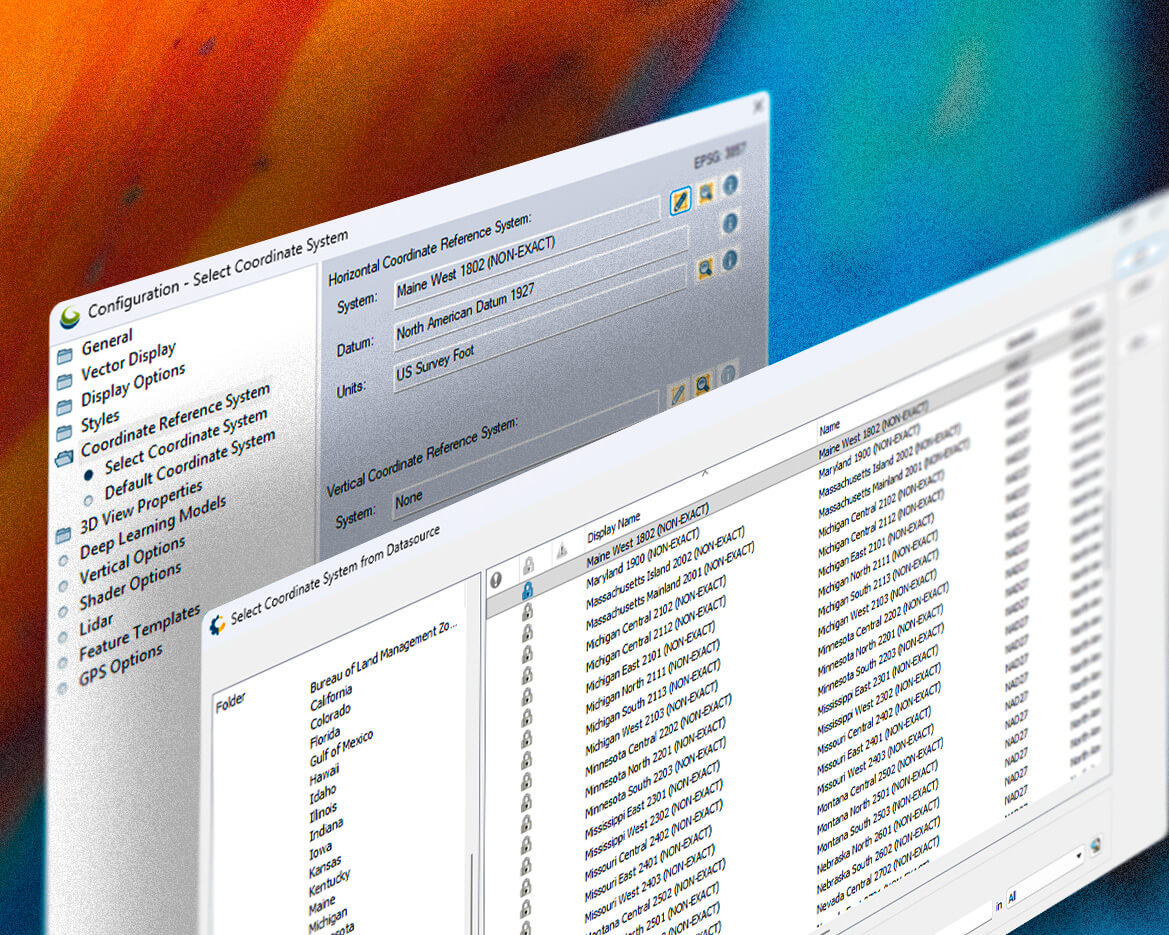Viewport: 1169px width, 935px height.
Task: Select the Gulf of Mexico folder
Action: tap(341, 749)
